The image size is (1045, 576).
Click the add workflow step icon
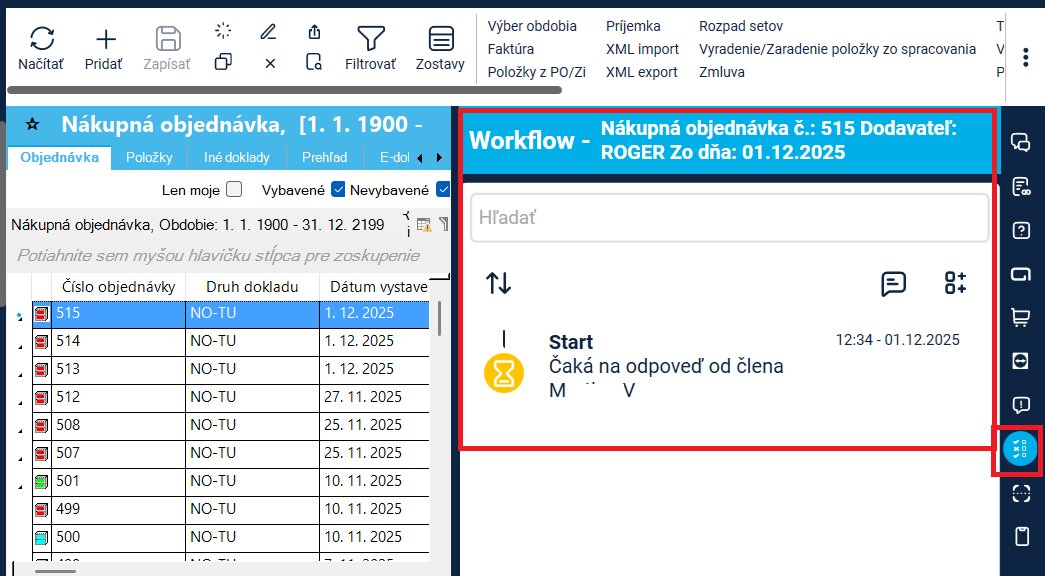tap(955, 283)
